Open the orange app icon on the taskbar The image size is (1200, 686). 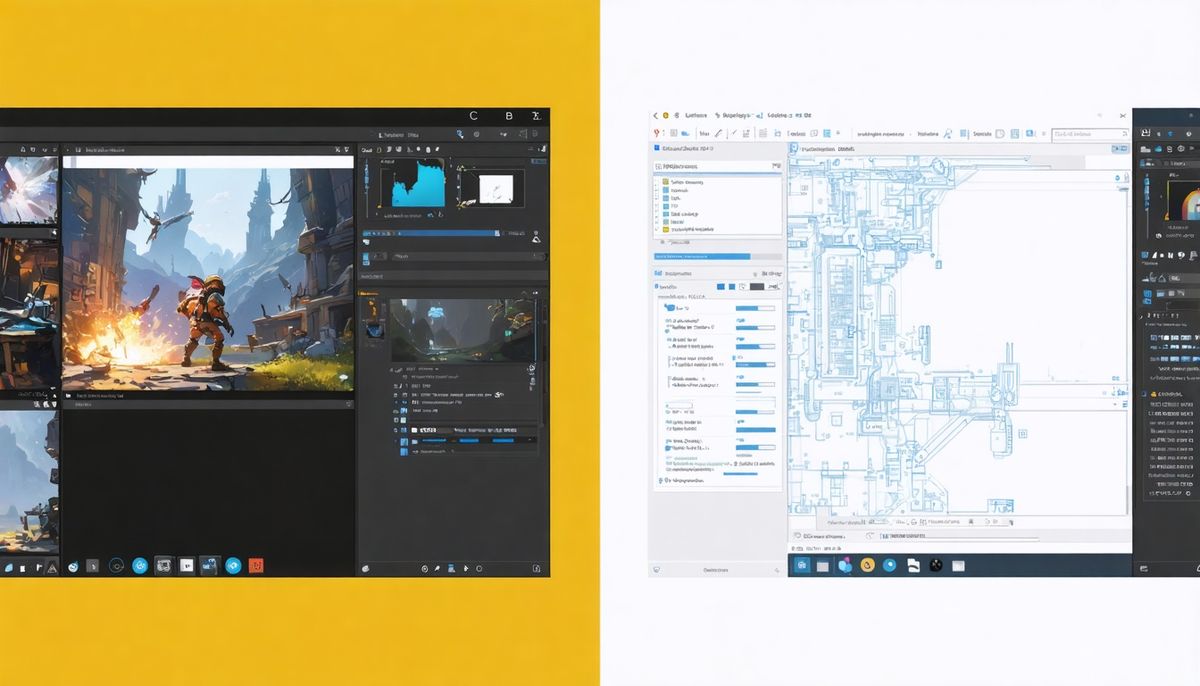(867, 565)
